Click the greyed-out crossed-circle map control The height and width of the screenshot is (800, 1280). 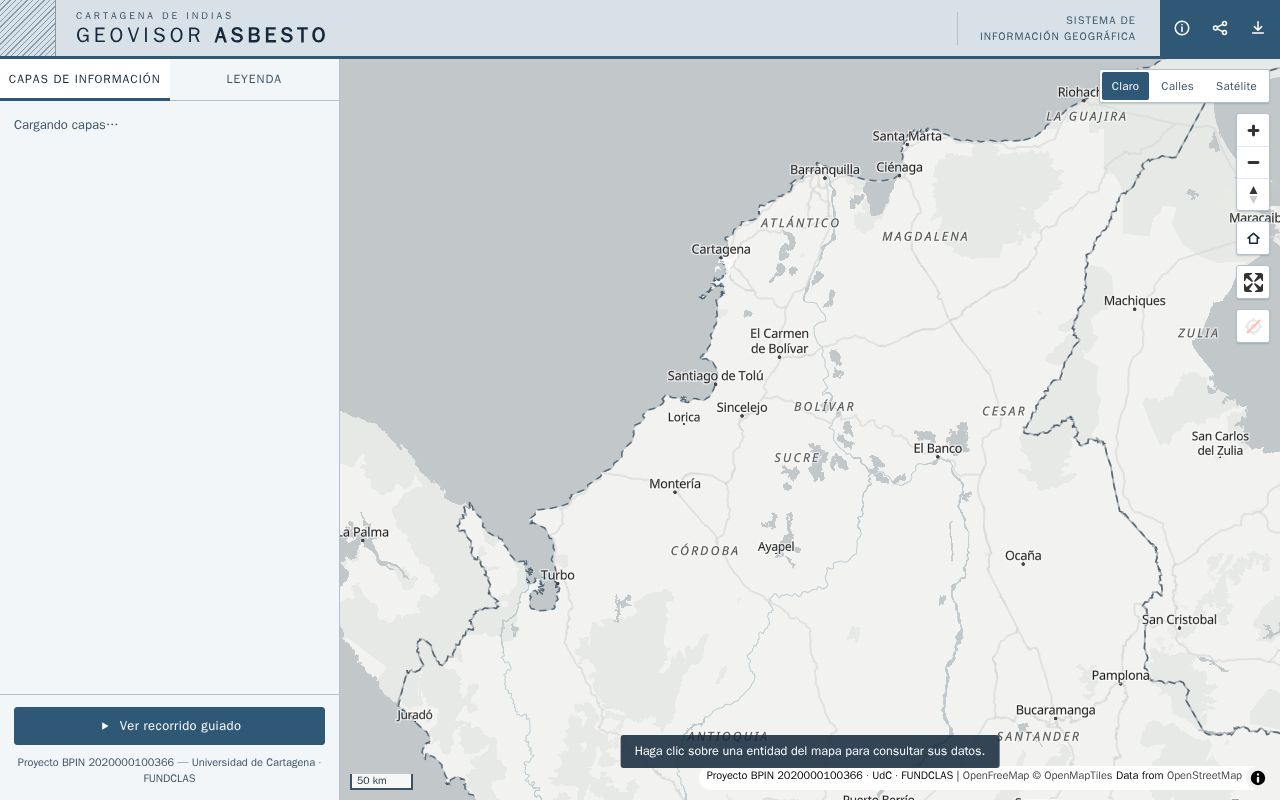point(1253,326)
